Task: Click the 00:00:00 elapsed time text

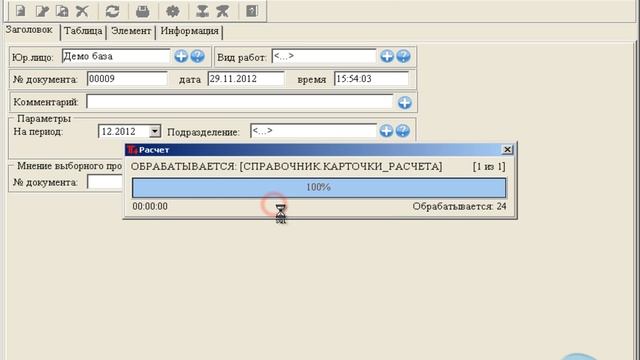Action: (150, 206)
